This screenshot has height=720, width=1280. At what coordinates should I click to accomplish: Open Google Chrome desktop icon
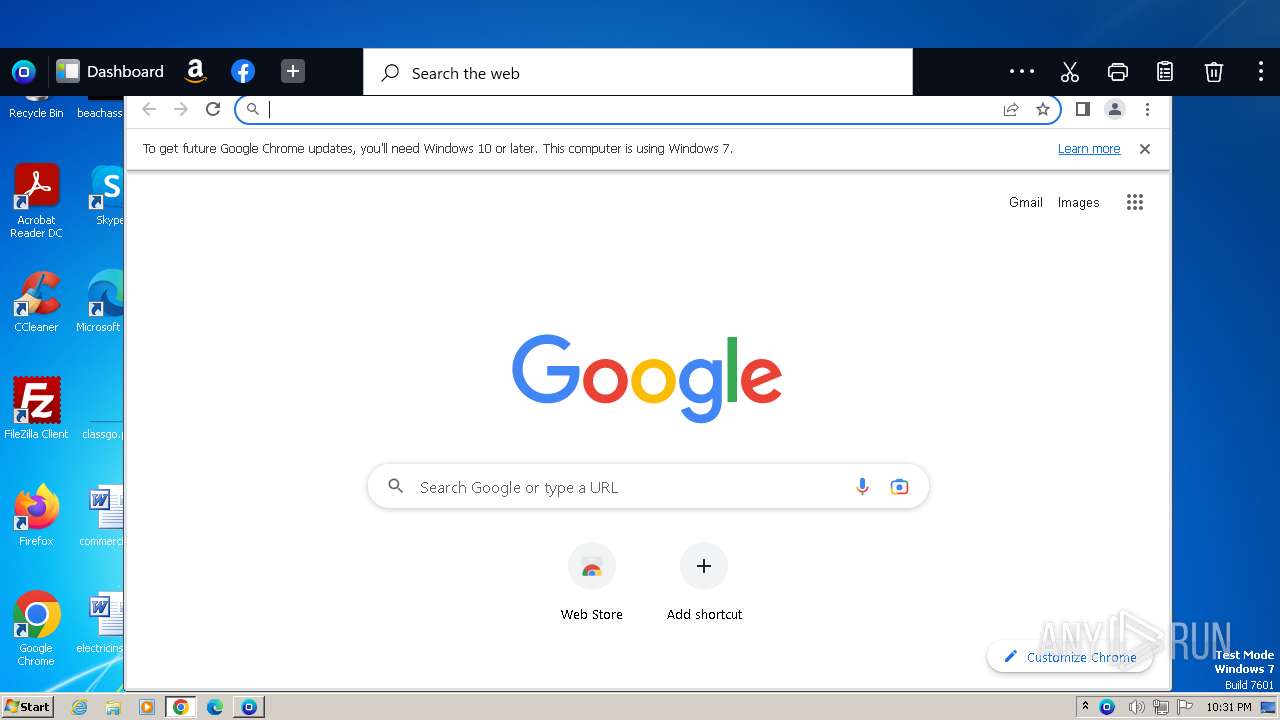click(36, 628)
